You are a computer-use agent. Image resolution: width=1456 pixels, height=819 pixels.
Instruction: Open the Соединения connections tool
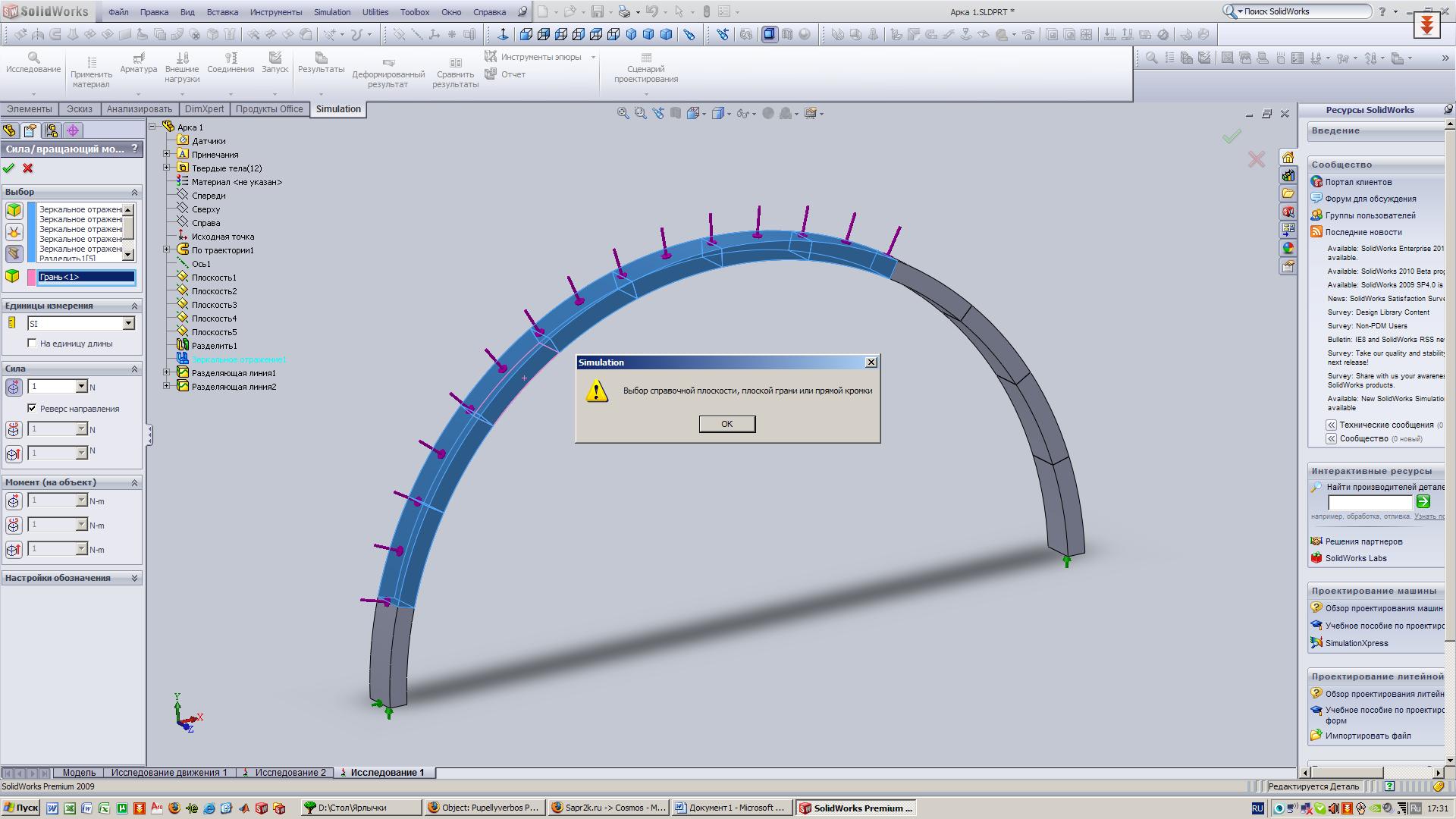click(231, 58)
